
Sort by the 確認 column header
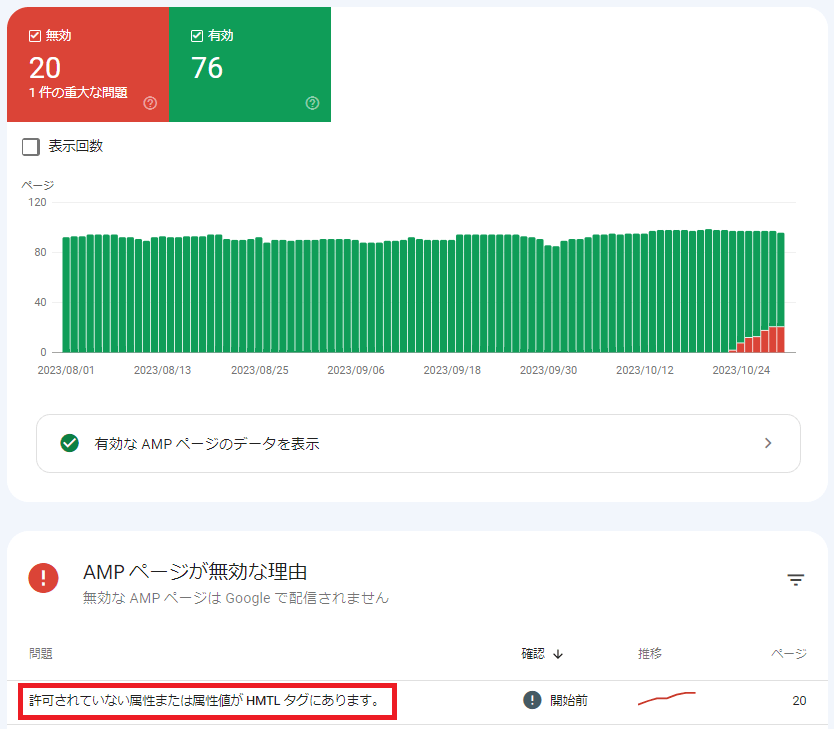[534, 654]
